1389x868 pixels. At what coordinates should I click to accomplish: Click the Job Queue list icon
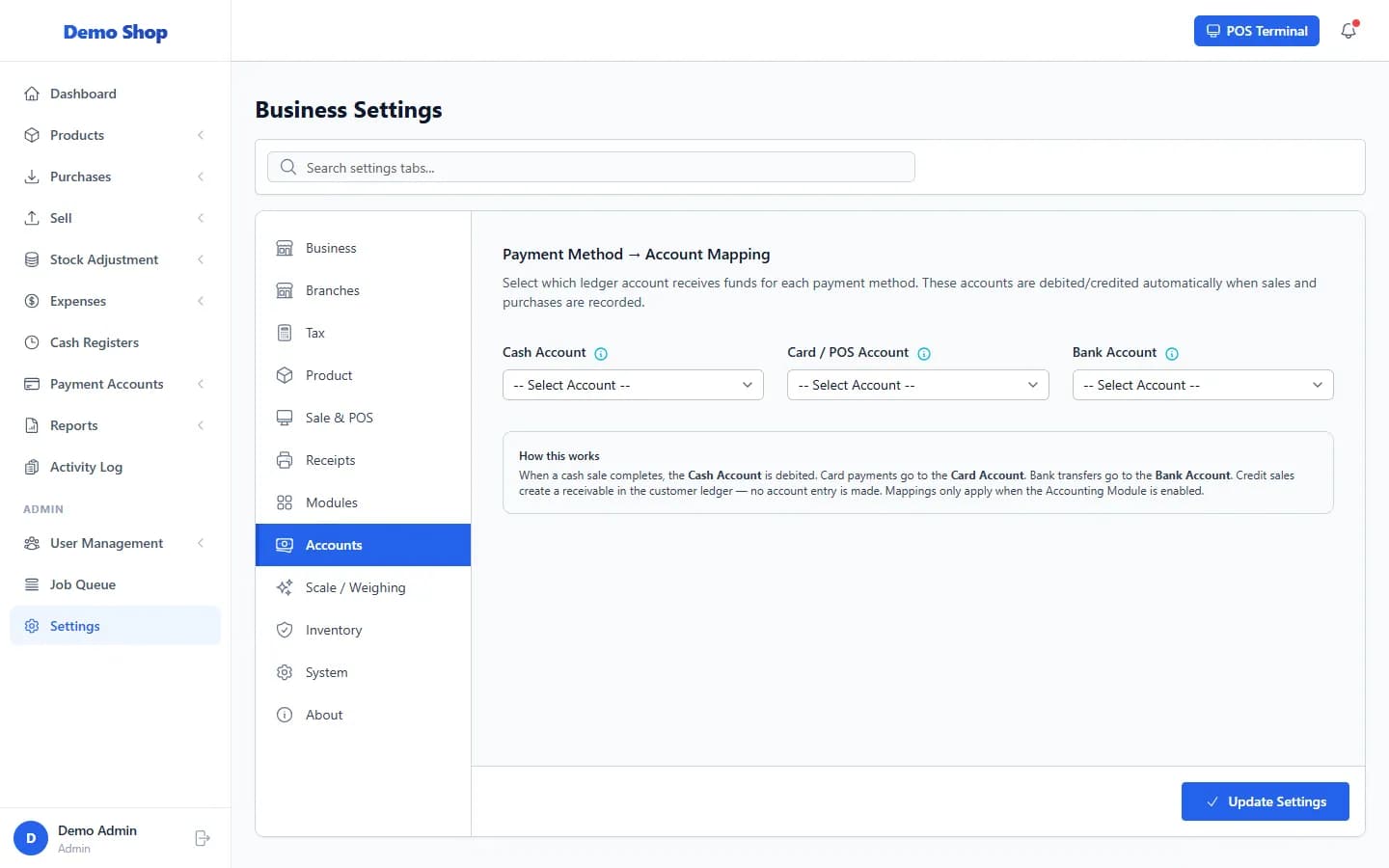point(32,584)
